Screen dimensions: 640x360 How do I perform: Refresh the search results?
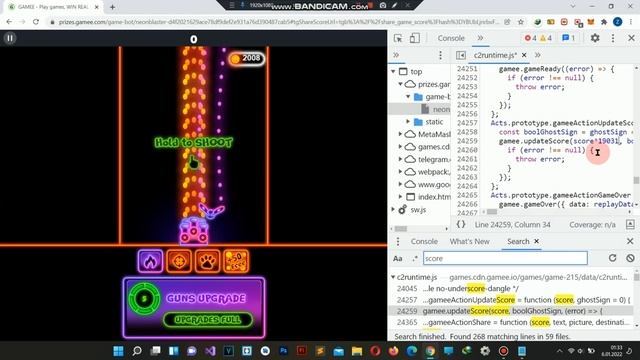(612, 258)
